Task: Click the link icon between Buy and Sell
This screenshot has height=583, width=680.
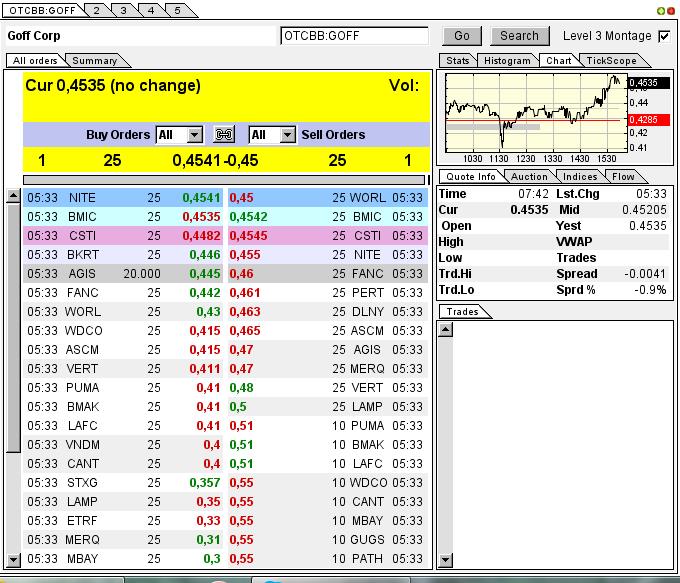Action: coord(224,134)
